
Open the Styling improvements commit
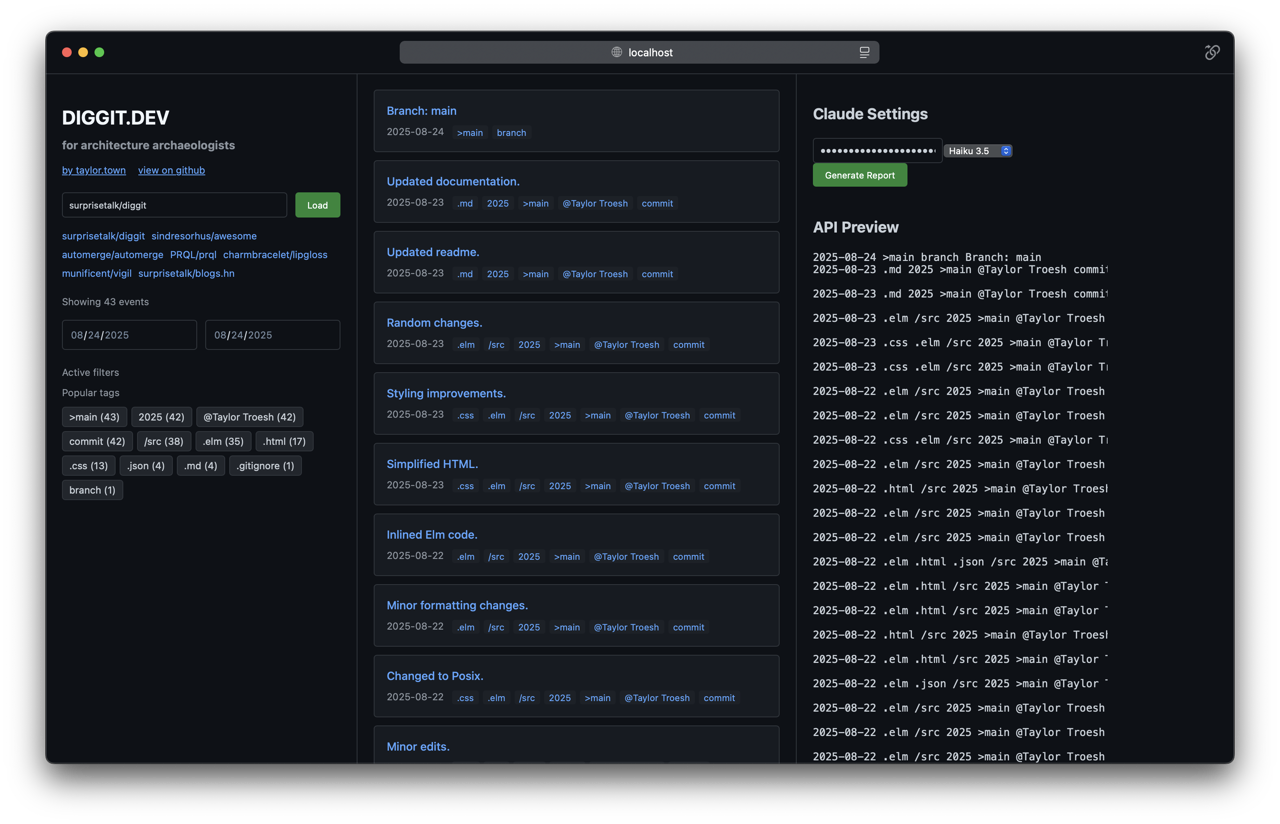(x=446, y=393)
